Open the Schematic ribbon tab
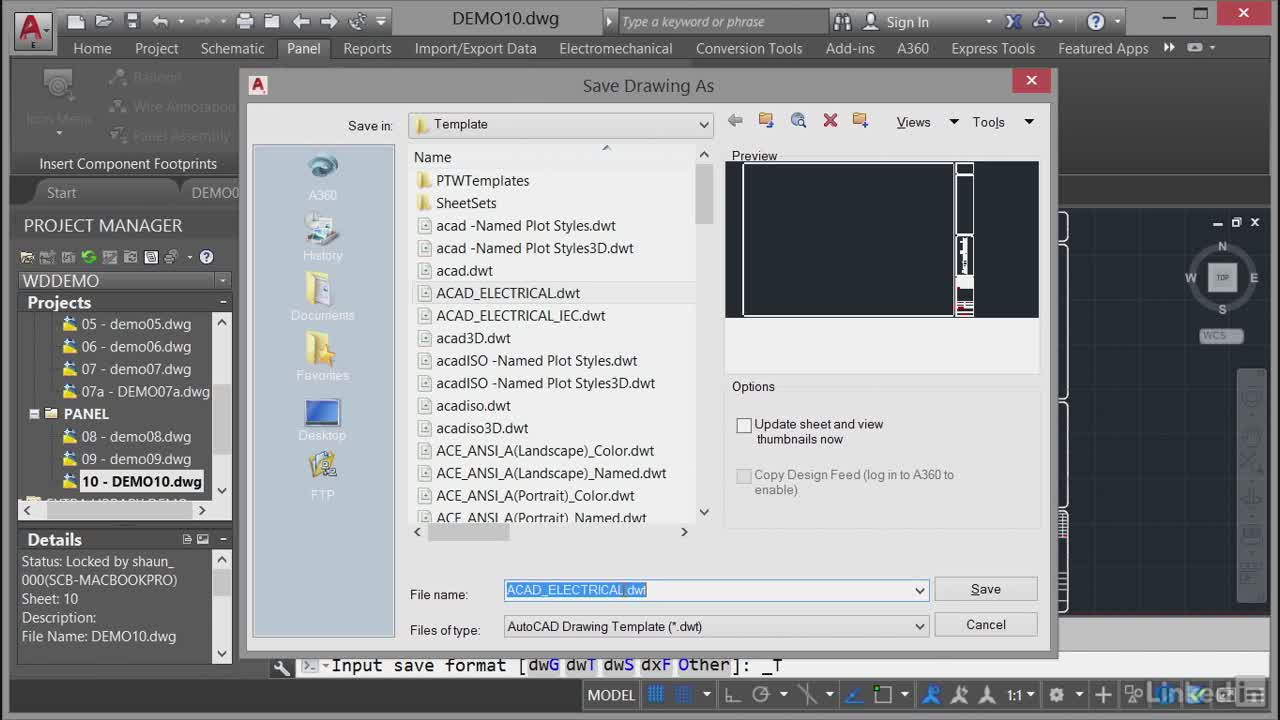Image resolution: width=1280 pixels, height=720 pixels. (x=232, y=48)
